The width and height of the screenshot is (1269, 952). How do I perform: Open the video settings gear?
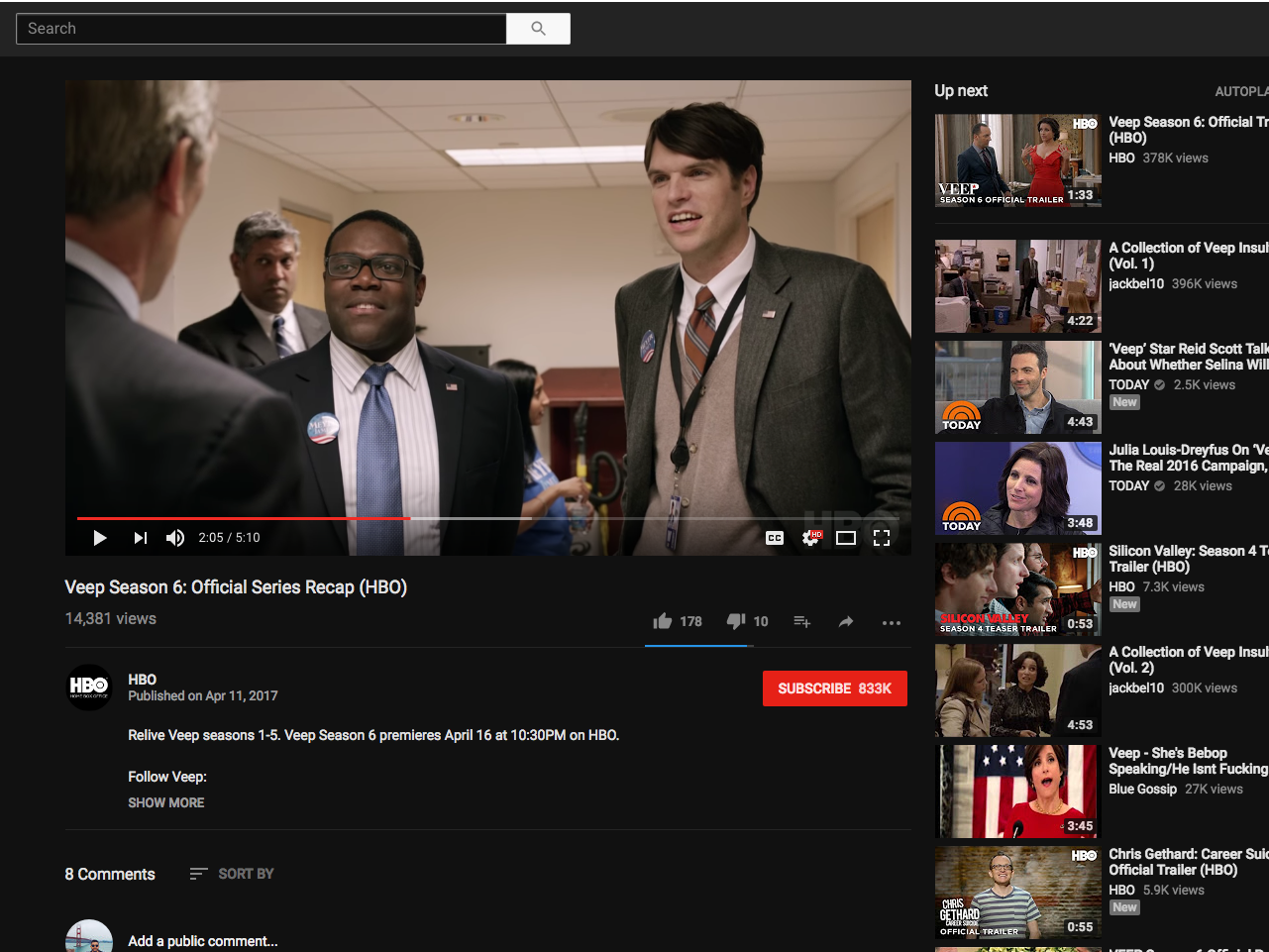[x=810, y=538]
